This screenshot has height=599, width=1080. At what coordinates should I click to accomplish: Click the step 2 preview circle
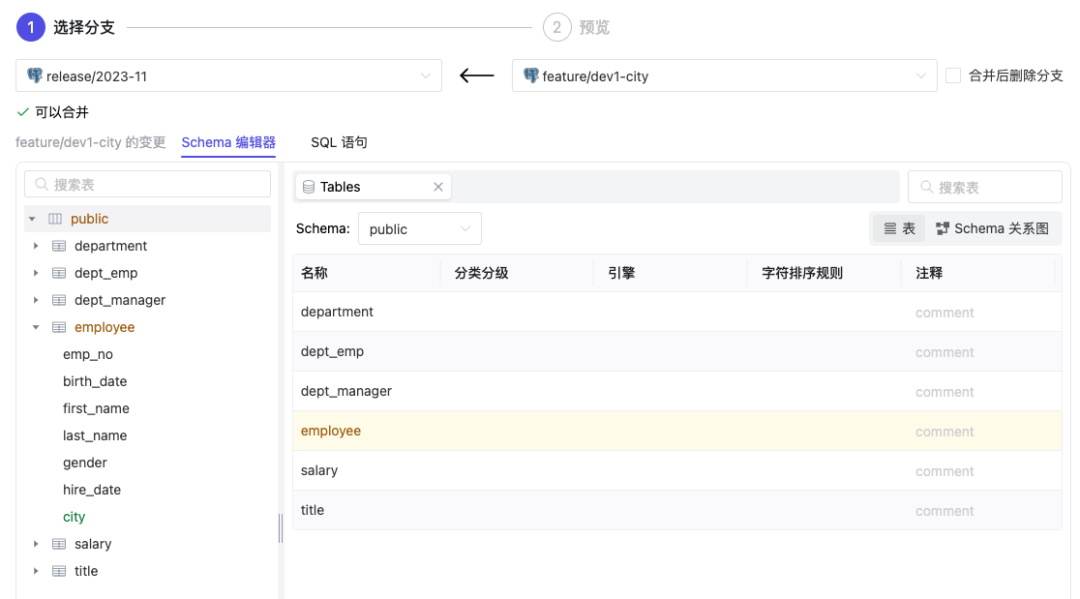click(x=557, y=28)
